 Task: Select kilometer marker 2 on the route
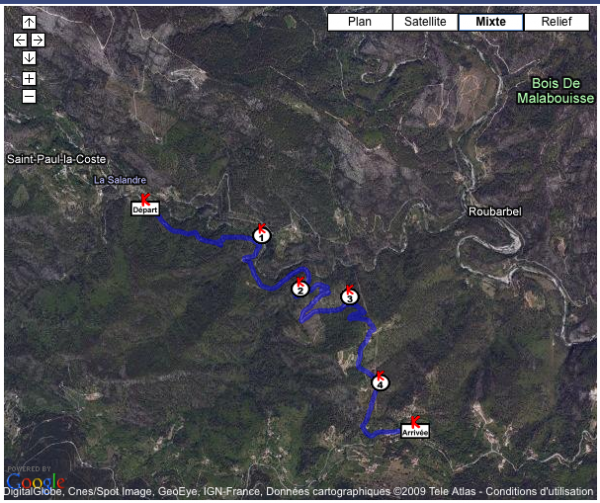[300, 289]
